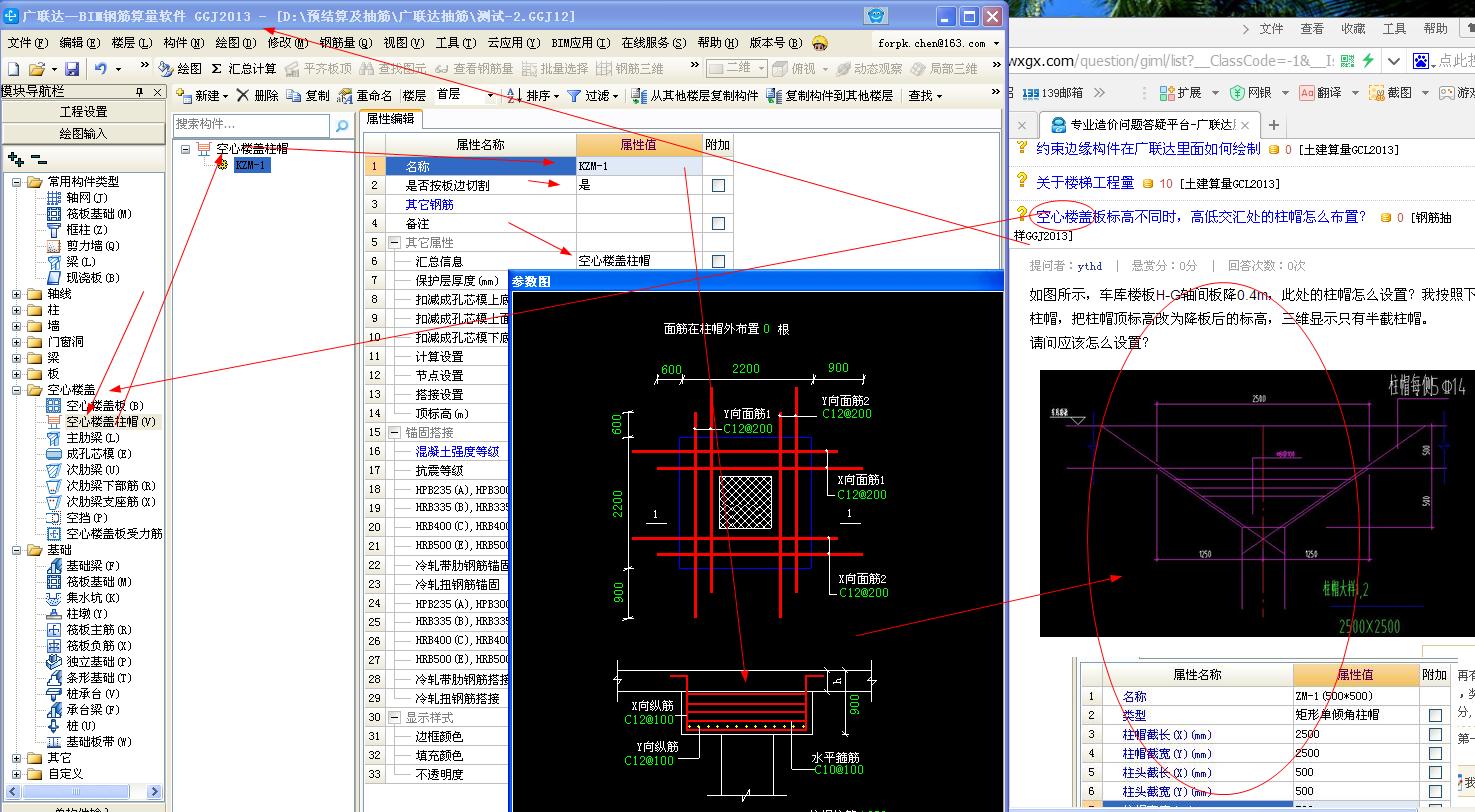Click the undo arrow icon

coord(101,69)
